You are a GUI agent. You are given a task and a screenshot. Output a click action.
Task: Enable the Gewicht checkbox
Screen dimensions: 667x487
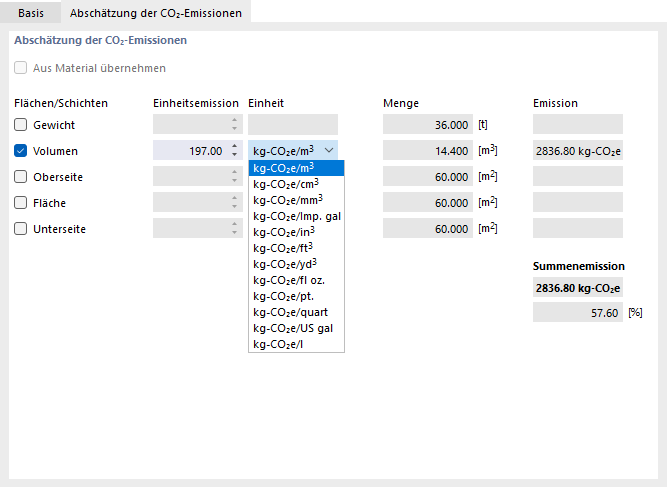20,125
